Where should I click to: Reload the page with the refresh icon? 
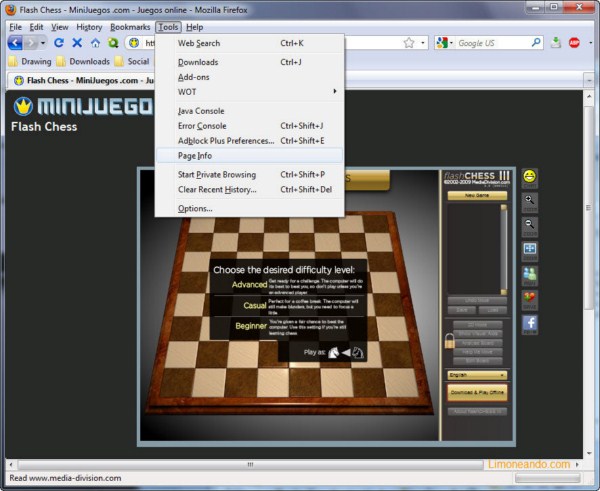(x=59, y=42)
